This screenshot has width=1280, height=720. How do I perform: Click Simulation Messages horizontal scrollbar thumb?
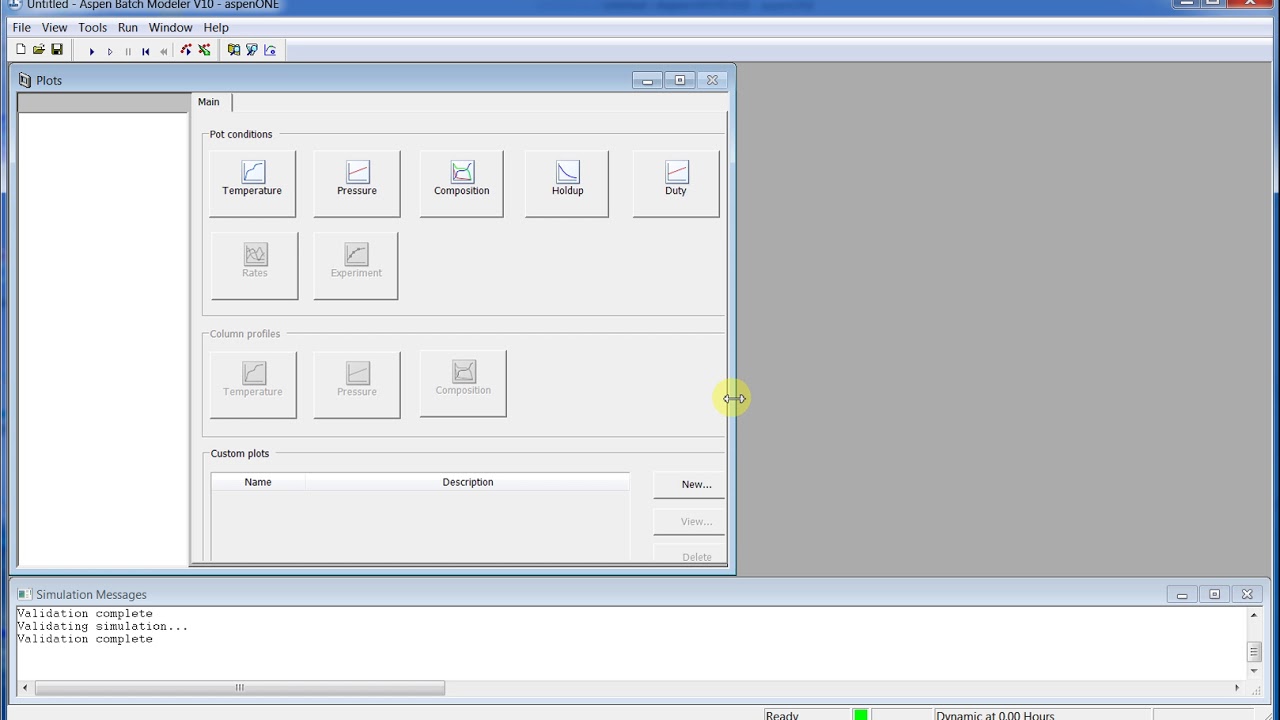click(x=240, y=688)
